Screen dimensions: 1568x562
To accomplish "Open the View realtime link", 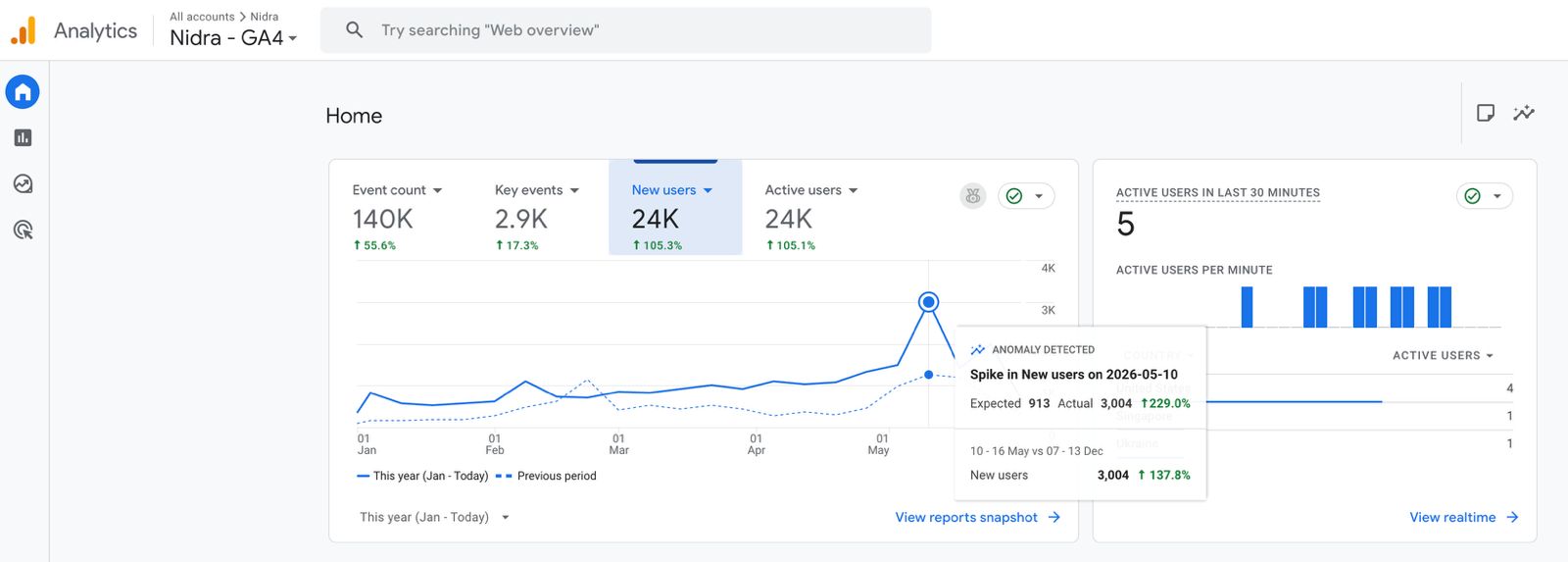I will click(1452, 517).
